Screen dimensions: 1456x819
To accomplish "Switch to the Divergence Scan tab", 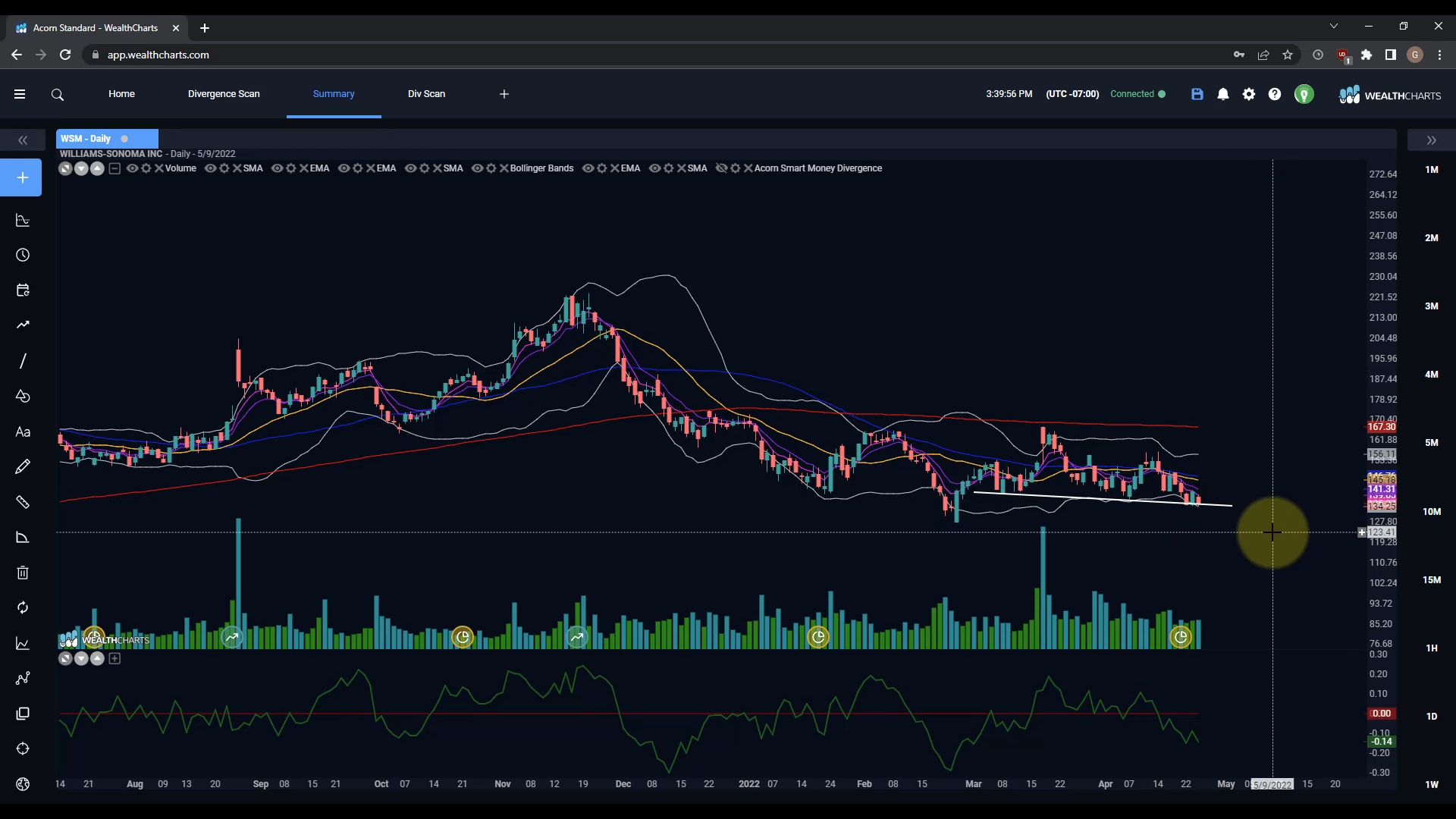I will 224,94.
